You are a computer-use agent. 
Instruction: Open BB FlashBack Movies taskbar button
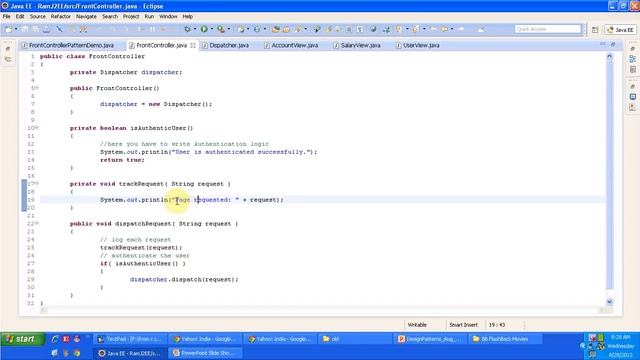point(504,339)
